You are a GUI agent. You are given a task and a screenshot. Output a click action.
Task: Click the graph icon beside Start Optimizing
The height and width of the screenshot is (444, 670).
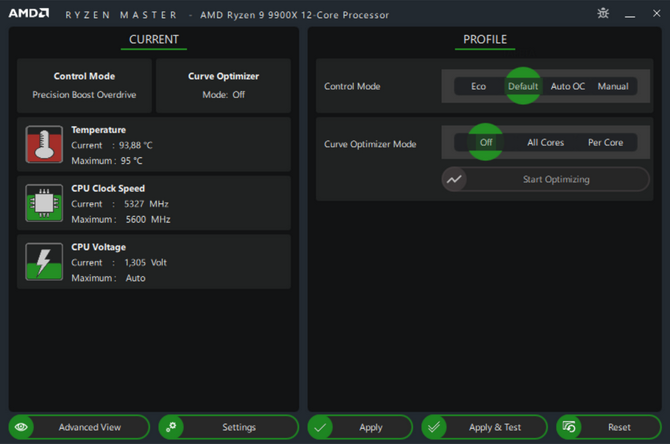[454, 179]
